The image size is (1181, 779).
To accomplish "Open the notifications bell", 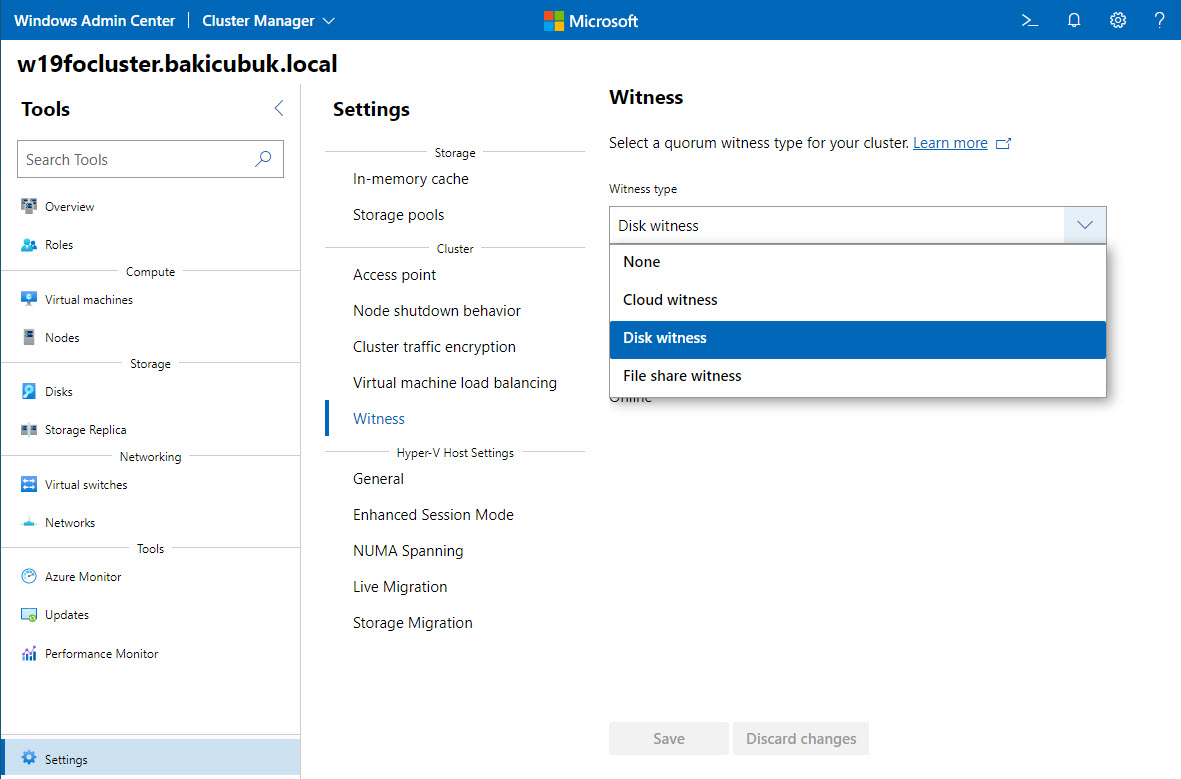I will click(1074, 20).
